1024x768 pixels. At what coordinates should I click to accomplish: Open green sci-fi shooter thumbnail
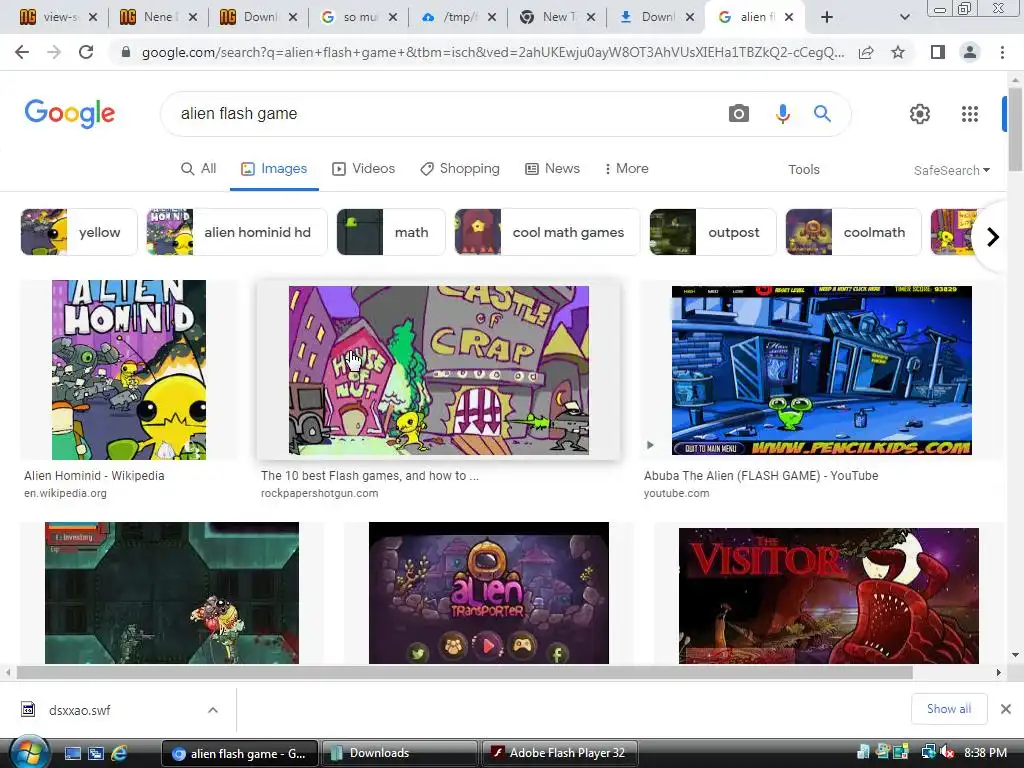click(x=172, y=593)
